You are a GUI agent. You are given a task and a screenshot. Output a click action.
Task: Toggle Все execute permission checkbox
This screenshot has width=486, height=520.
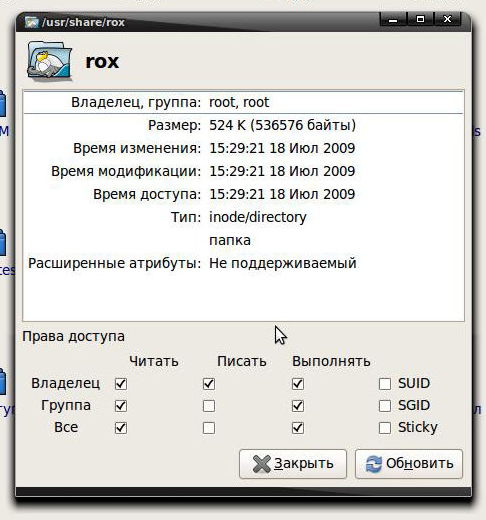298,428
